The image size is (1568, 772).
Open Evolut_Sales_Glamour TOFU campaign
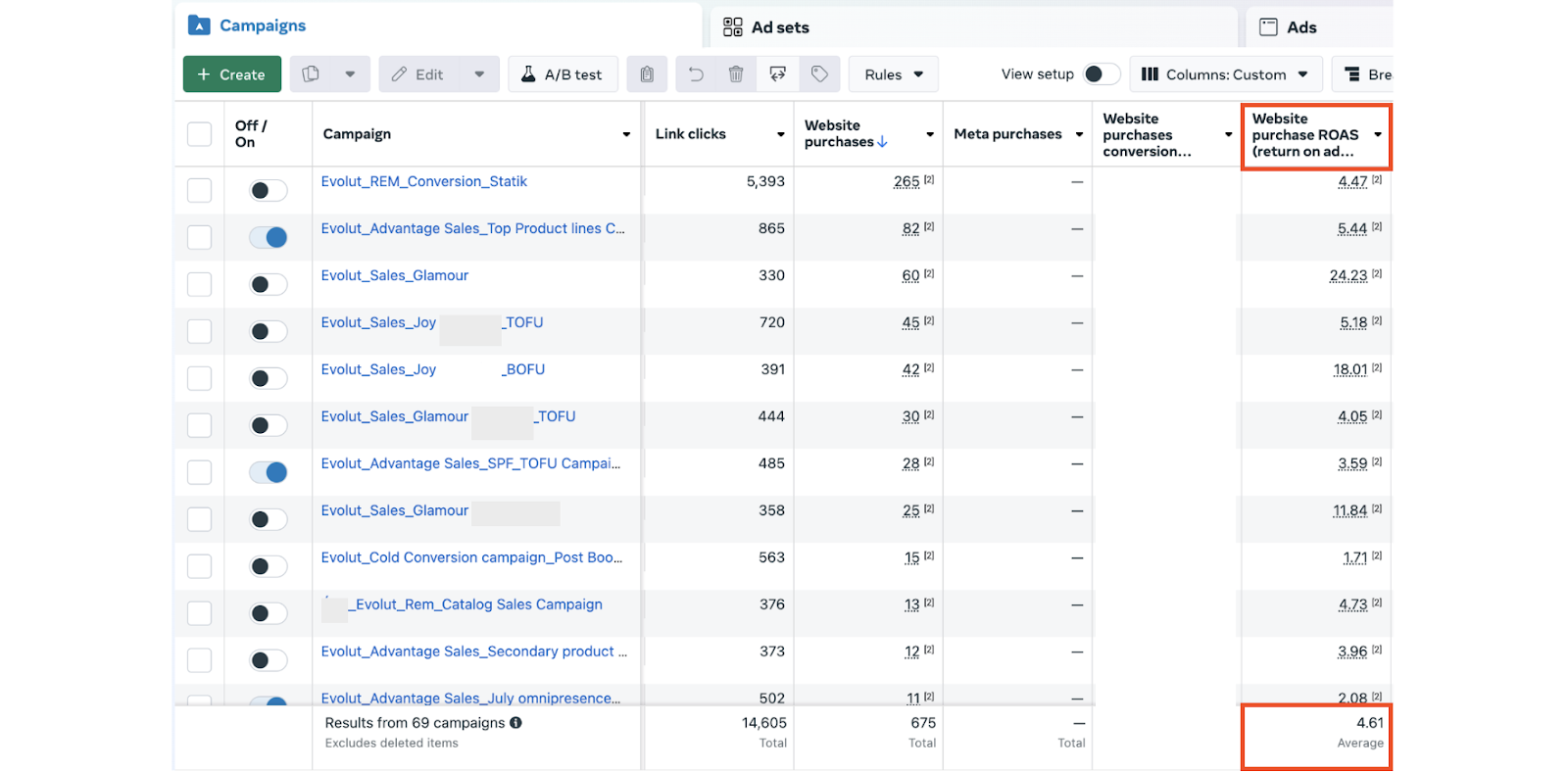point(448,416)
